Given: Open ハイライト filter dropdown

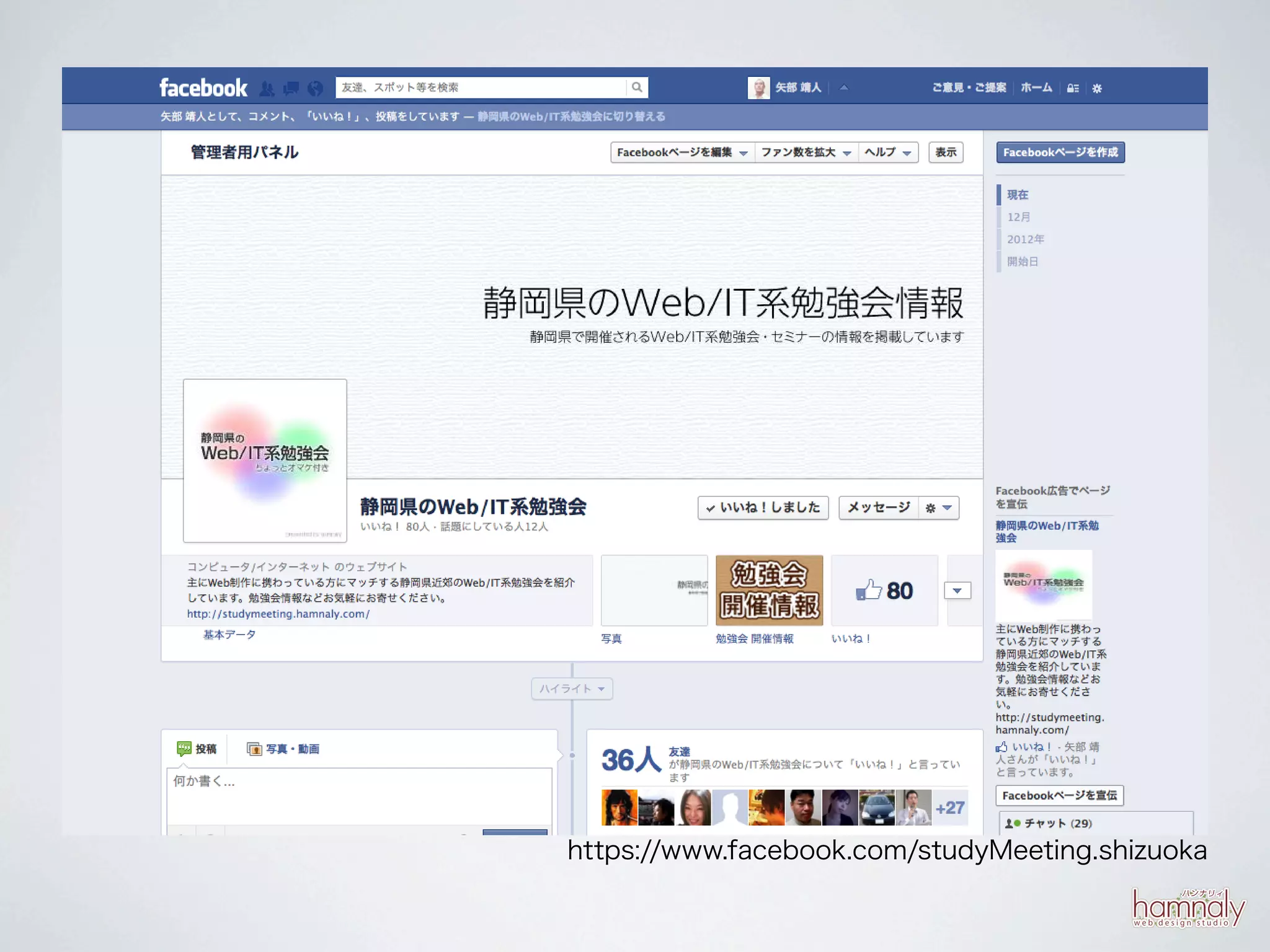Looking at the screenshot, I should pos(572,689).
